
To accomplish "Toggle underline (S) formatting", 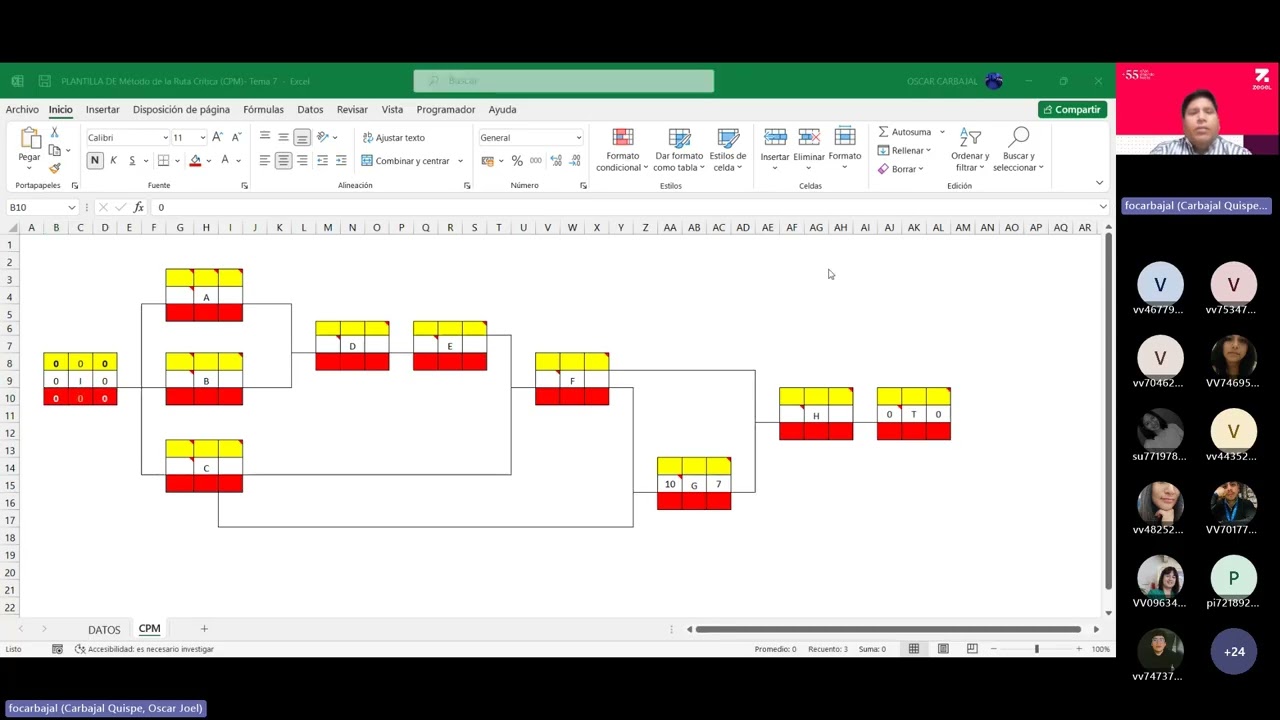I will click(x=131, y=160).
